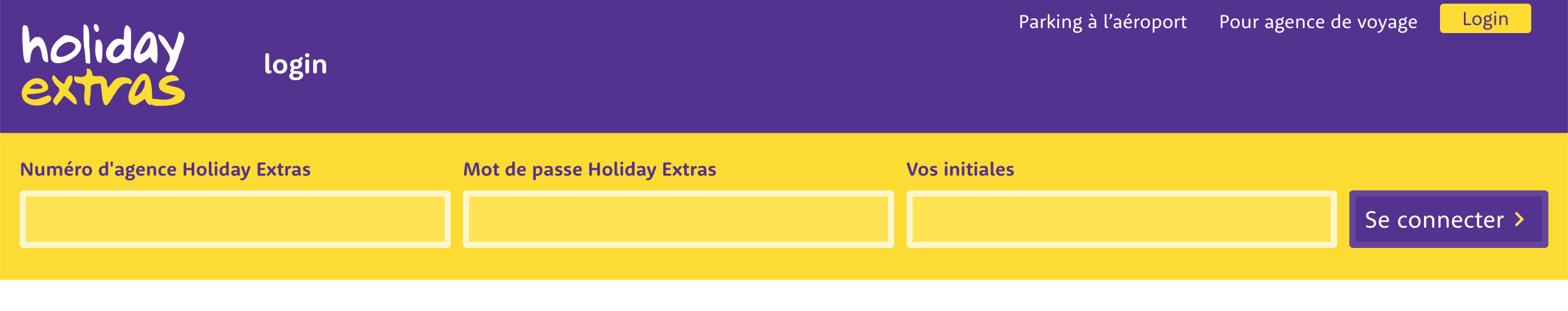Select the Vos initiales text box

click(1121, 219)
